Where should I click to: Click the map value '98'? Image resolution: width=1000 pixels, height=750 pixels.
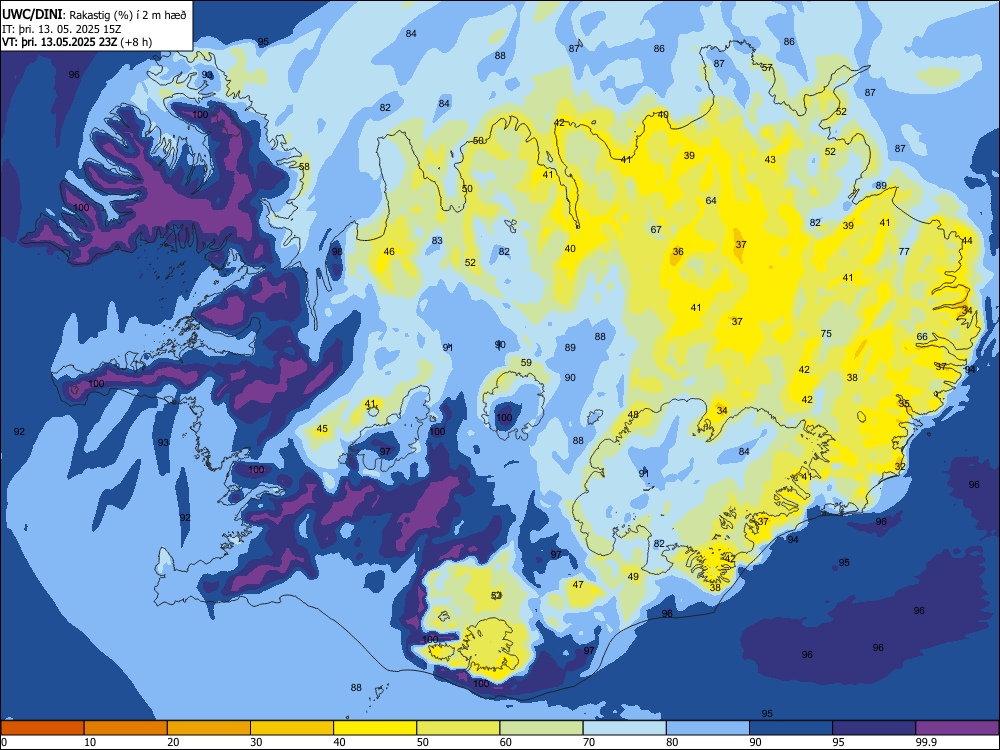[337, 251]
